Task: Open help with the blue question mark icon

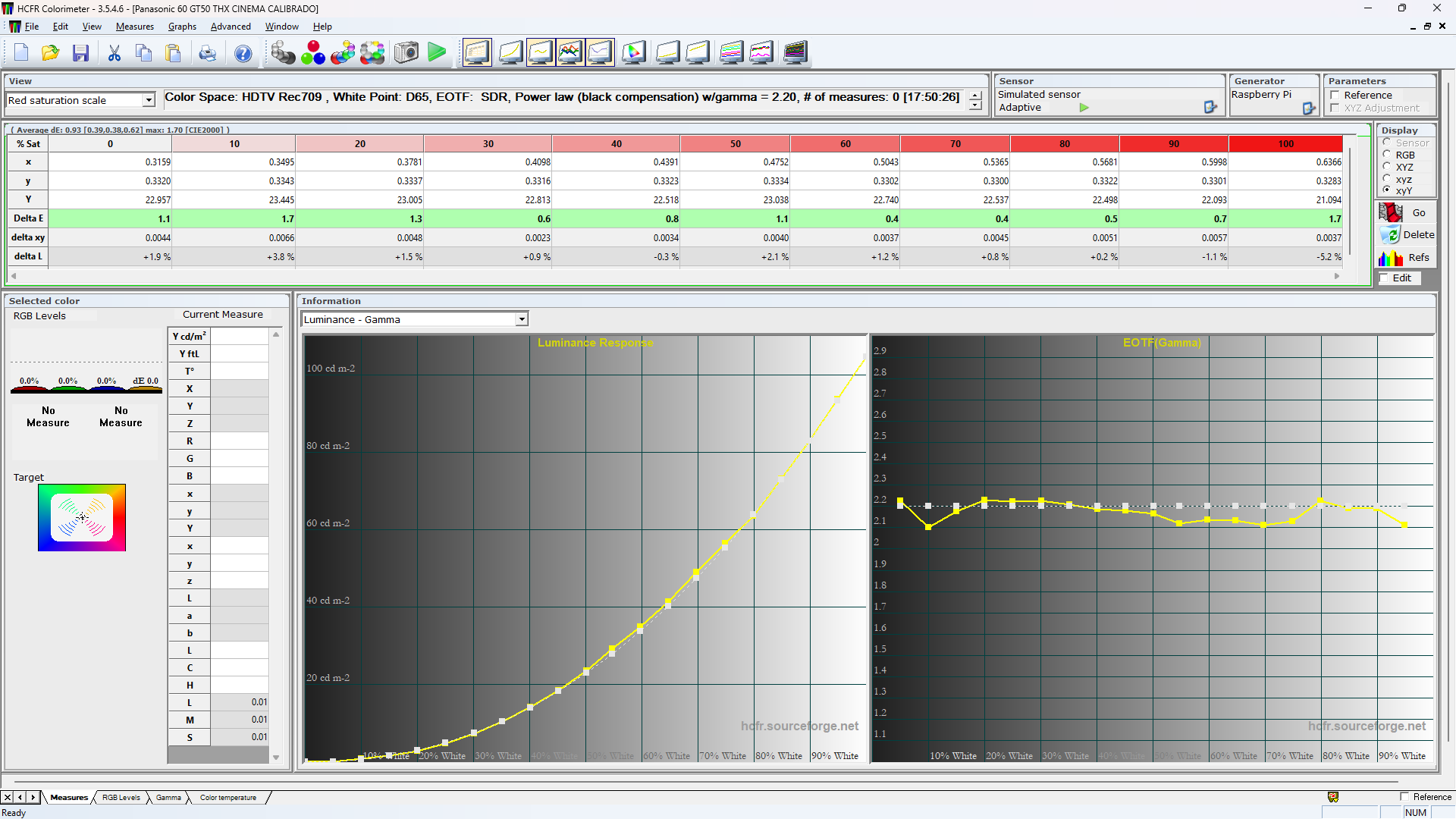Action: 243,52
